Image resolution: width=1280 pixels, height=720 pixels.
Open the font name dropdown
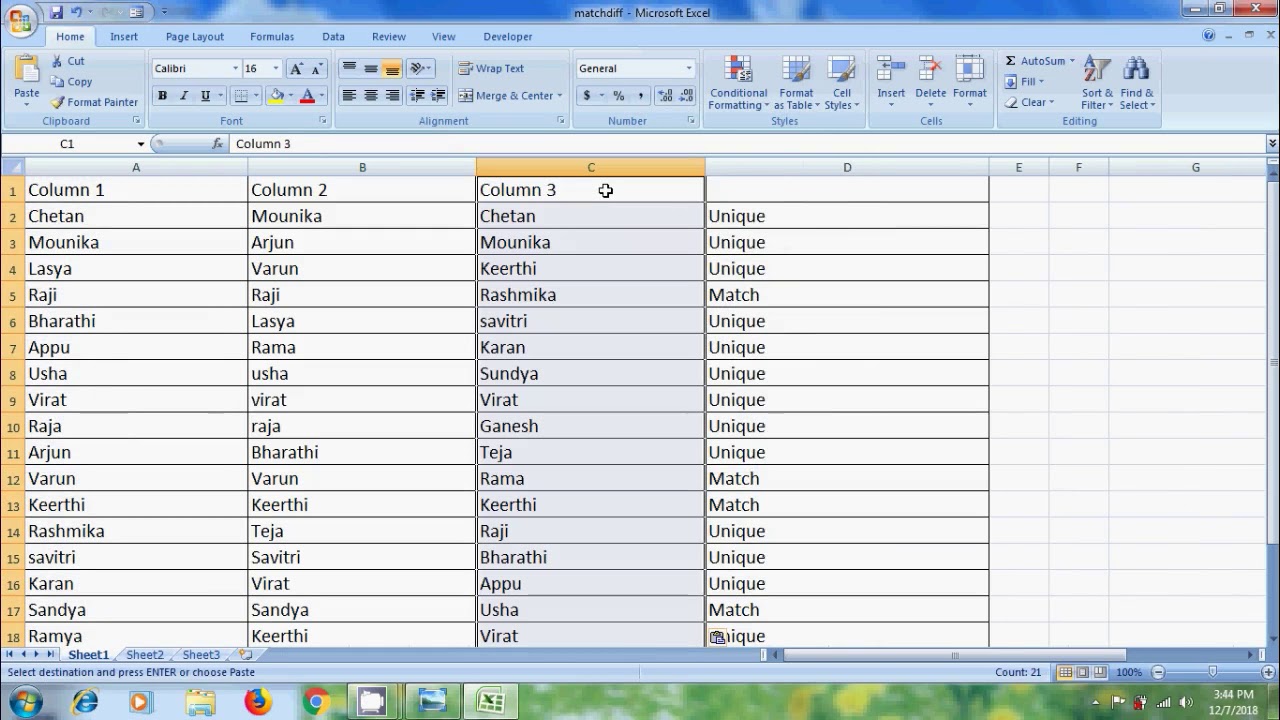236,68
